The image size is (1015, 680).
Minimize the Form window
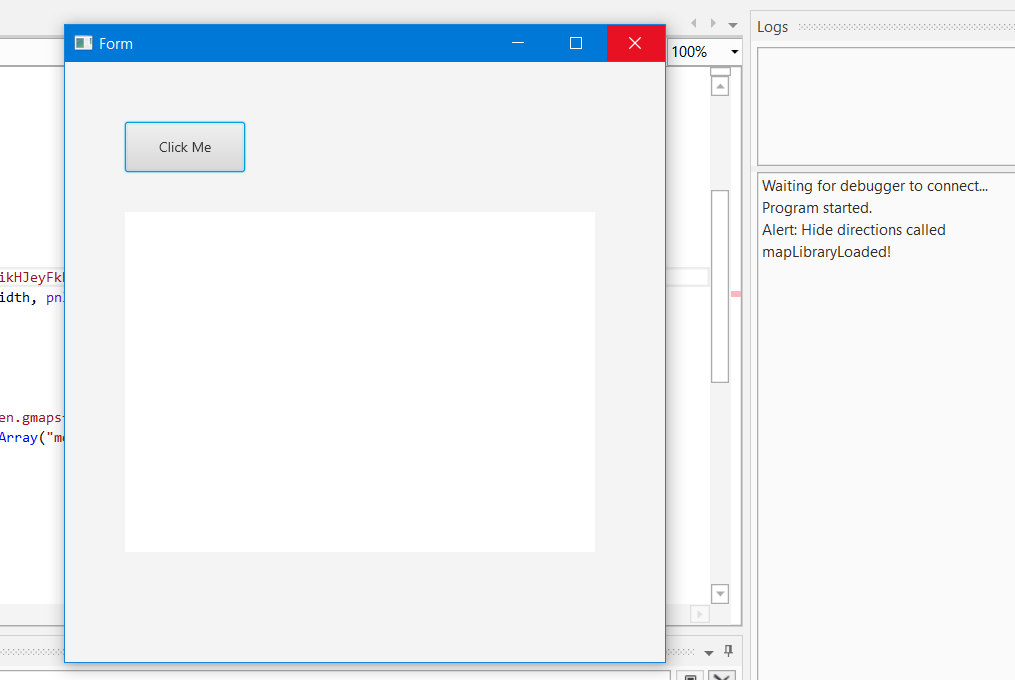tap(518, 43)
